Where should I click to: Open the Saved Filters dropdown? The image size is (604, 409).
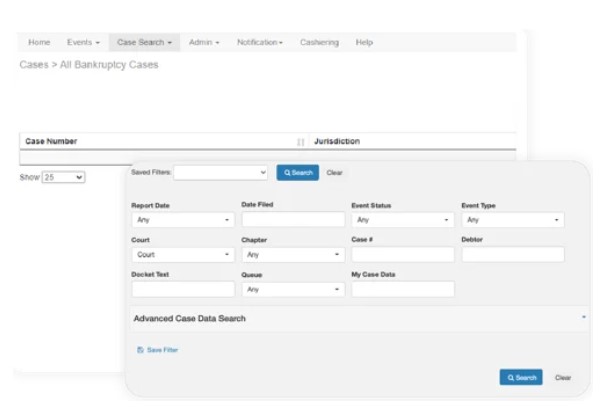pyautogui.click(x=221, y=173)
